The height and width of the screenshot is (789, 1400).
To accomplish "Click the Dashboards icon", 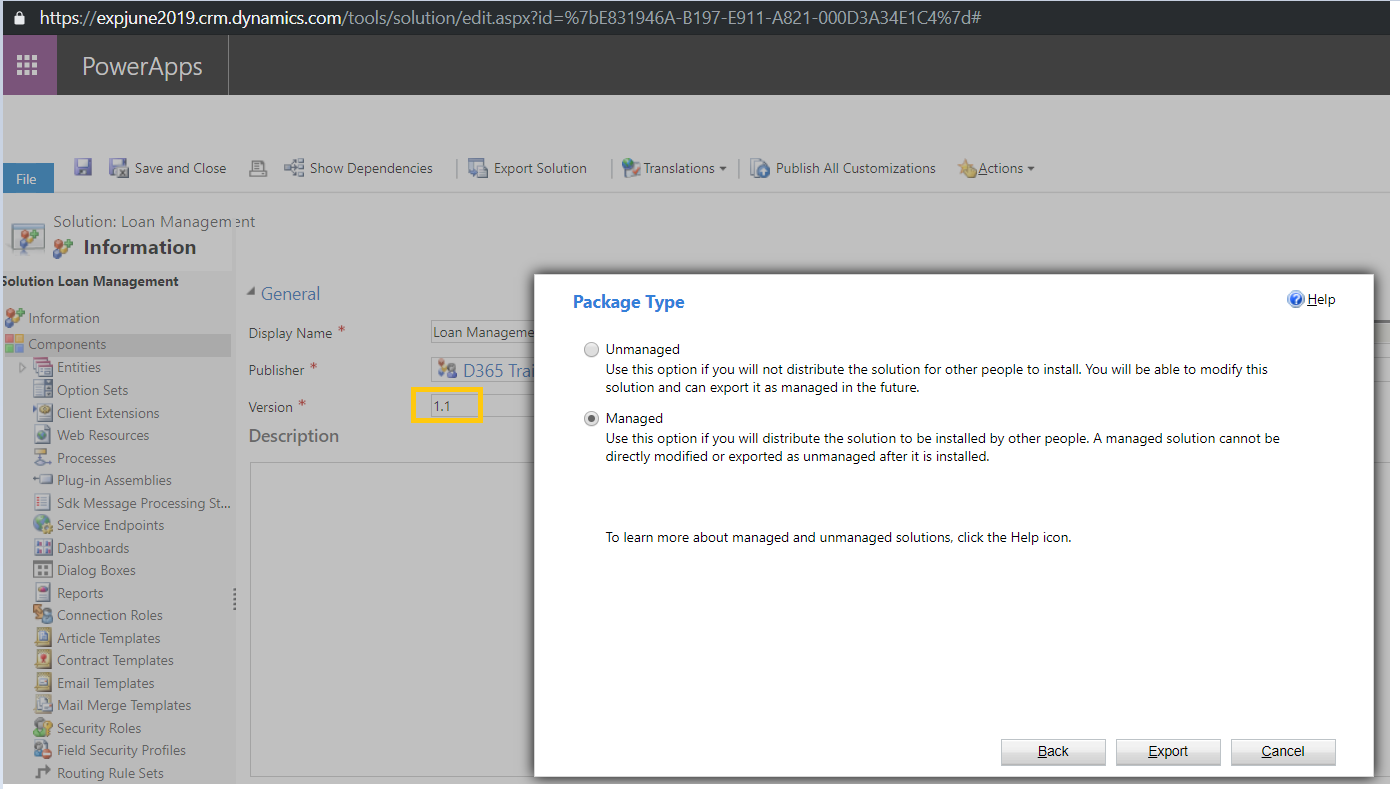I will [x=43, y=548].
